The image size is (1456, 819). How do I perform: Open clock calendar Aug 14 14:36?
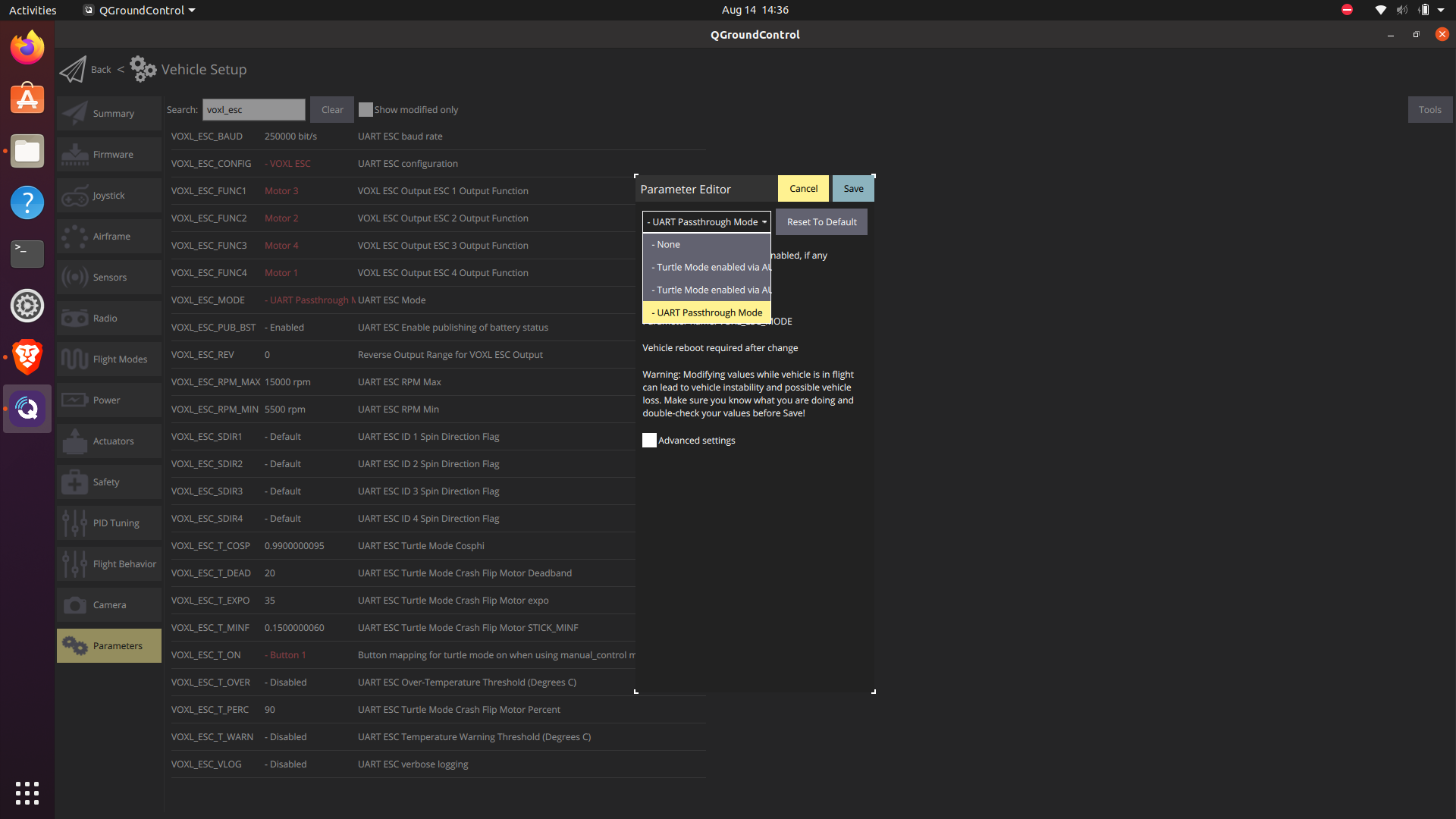[755, 10]
